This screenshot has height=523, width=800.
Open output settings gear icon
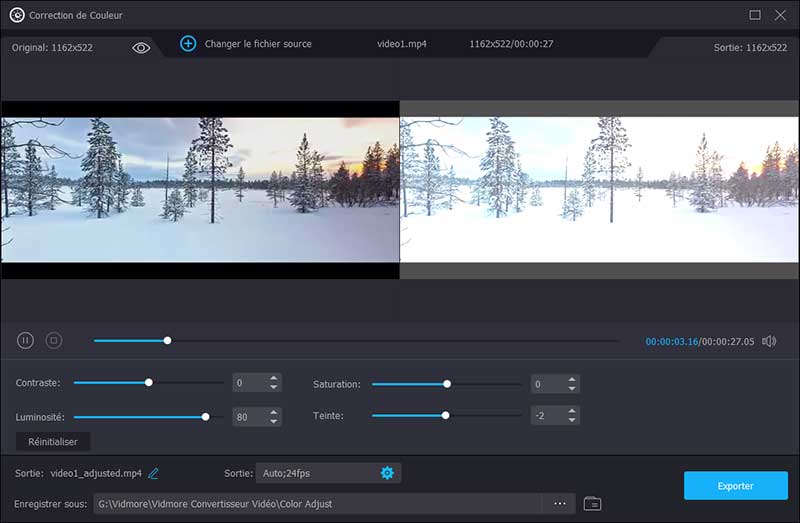click(x=387, y=473)
